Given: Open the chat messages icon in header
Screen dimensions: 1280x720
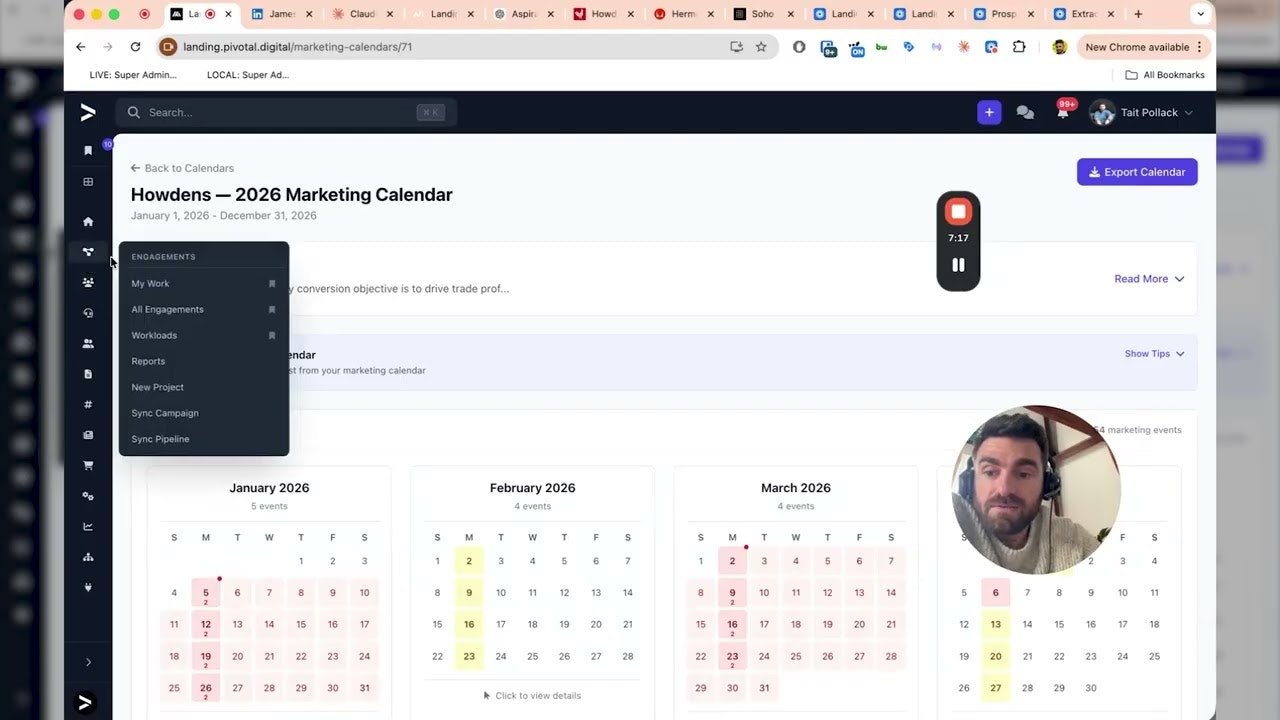Looking at the screenshot, I should 1025,113.
